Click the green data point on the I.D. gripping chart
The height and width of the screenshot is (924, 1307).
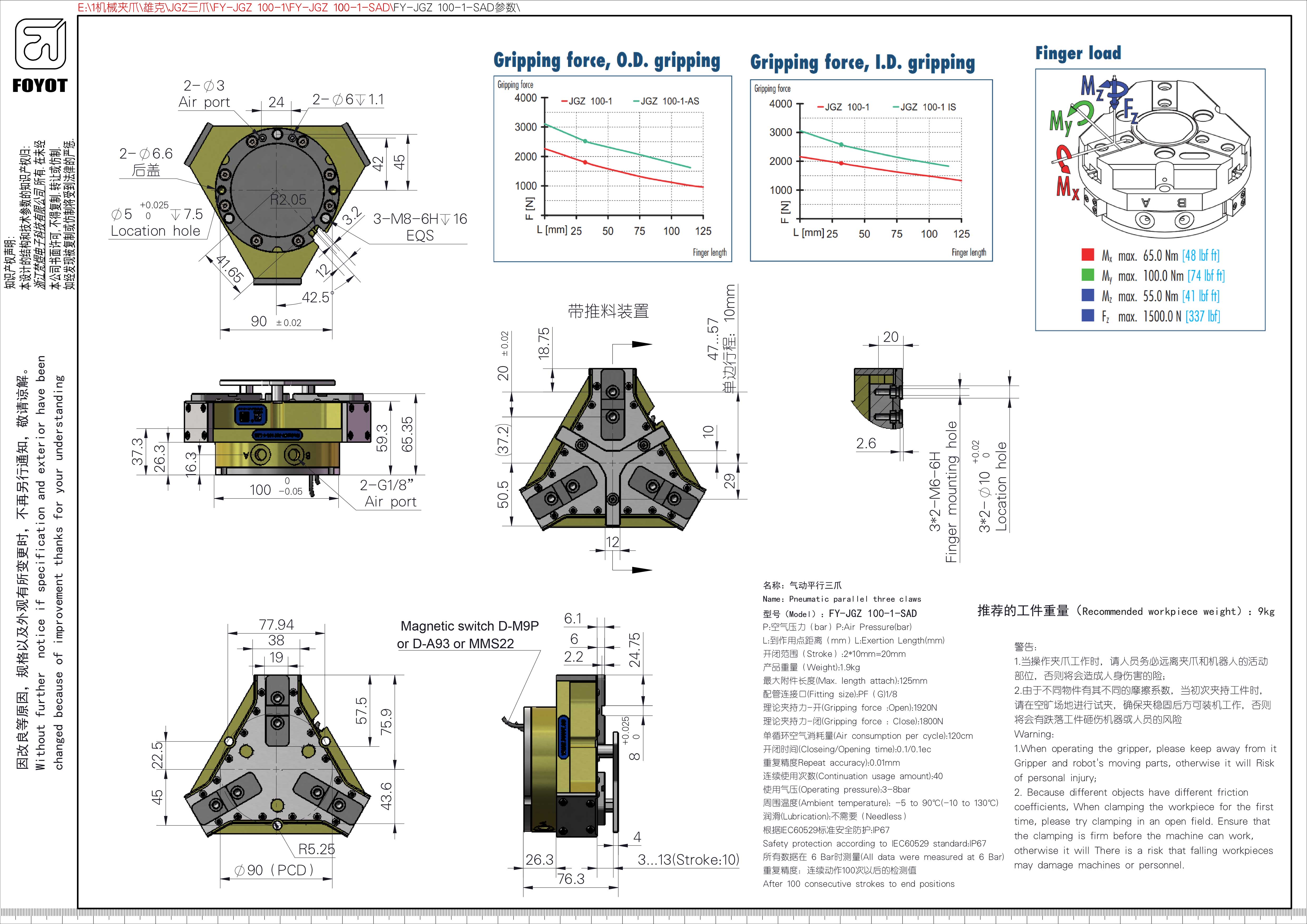click(x=841, y=145)
